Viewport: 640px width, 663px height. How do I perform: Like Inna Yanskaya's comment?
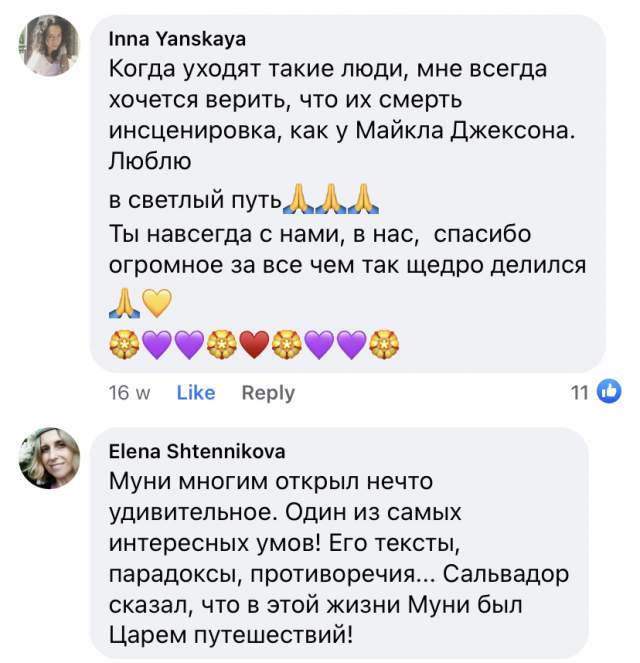pos(196,393)
